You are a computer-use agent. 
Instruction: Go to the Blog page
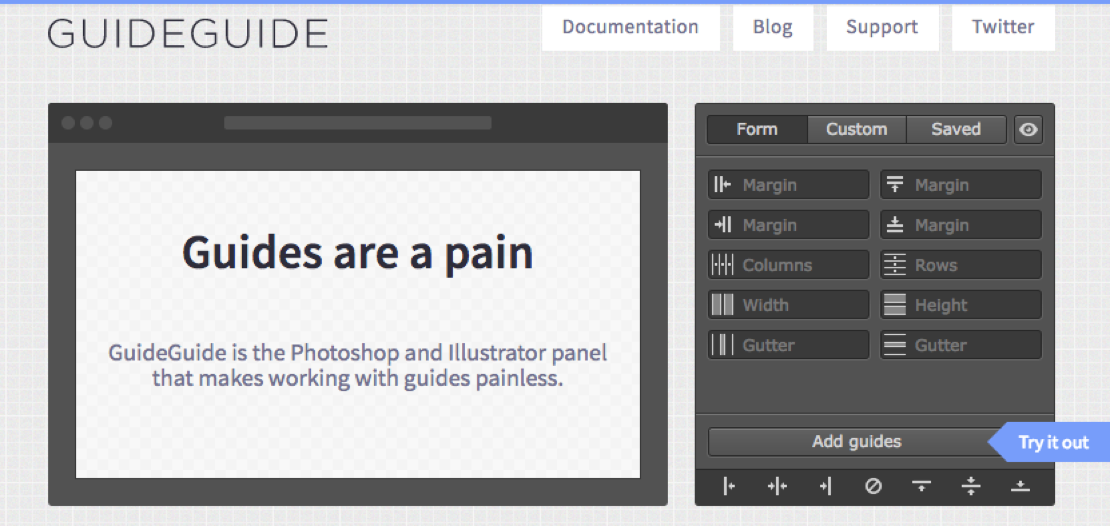point(773,28)
